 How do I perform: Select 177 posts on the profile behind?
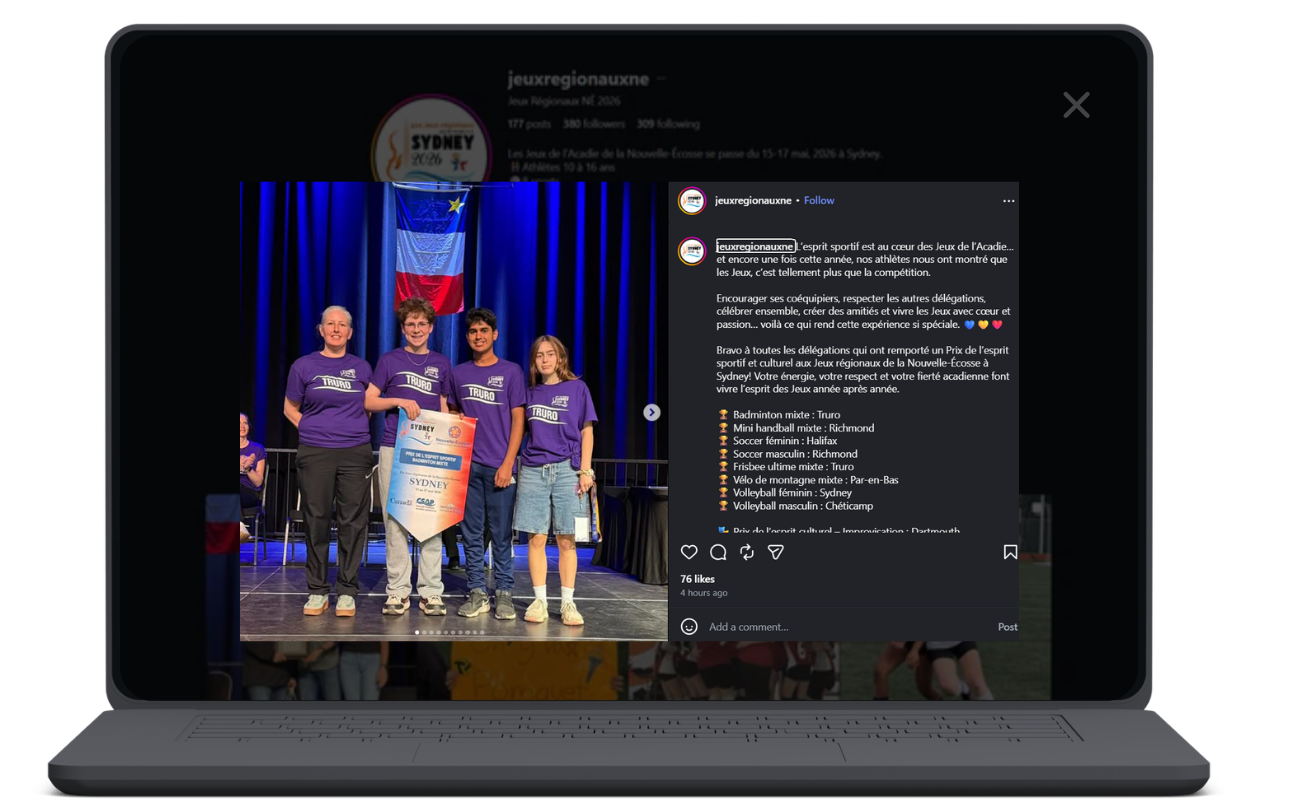529,124
